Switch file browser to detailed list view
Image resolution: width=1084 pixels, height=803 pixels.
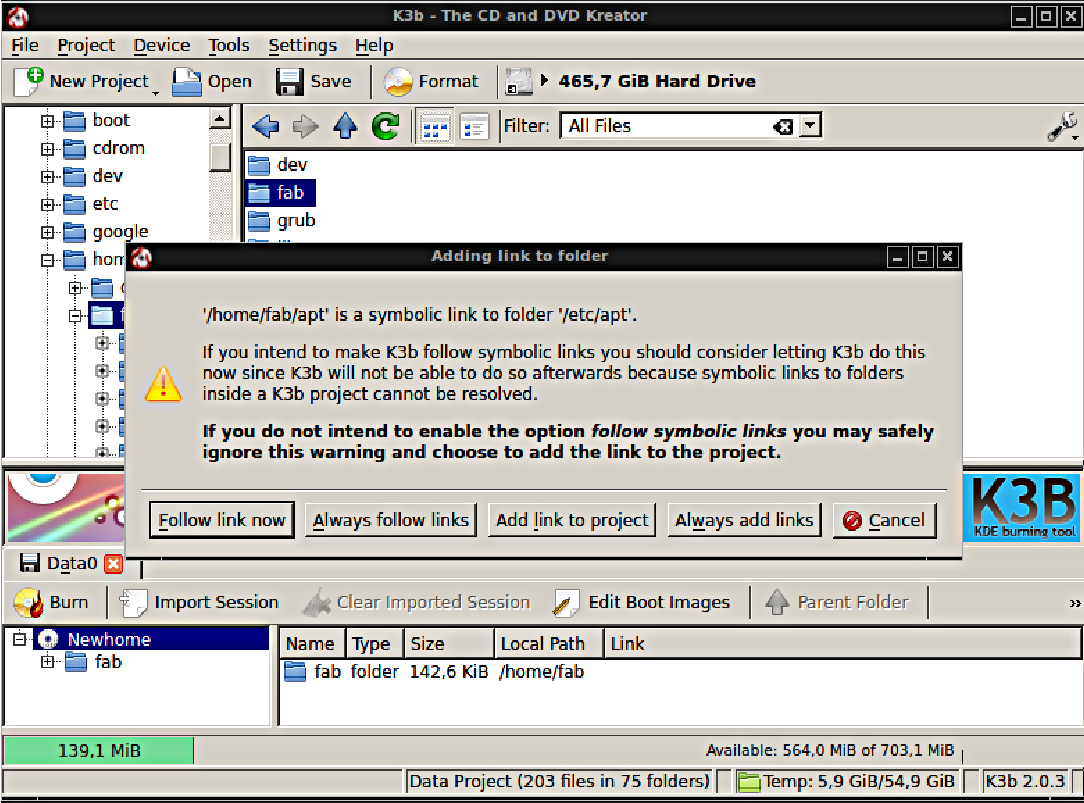coord(474,126)
